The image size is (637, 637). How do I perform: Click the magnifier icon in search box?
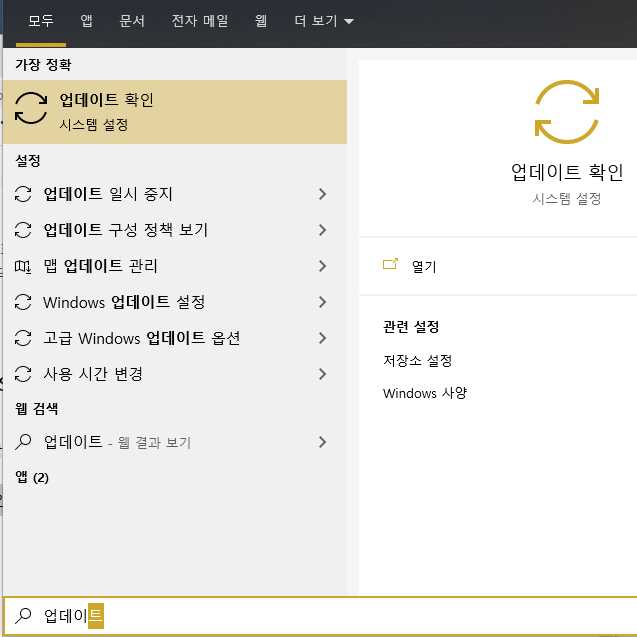[23, 616]
